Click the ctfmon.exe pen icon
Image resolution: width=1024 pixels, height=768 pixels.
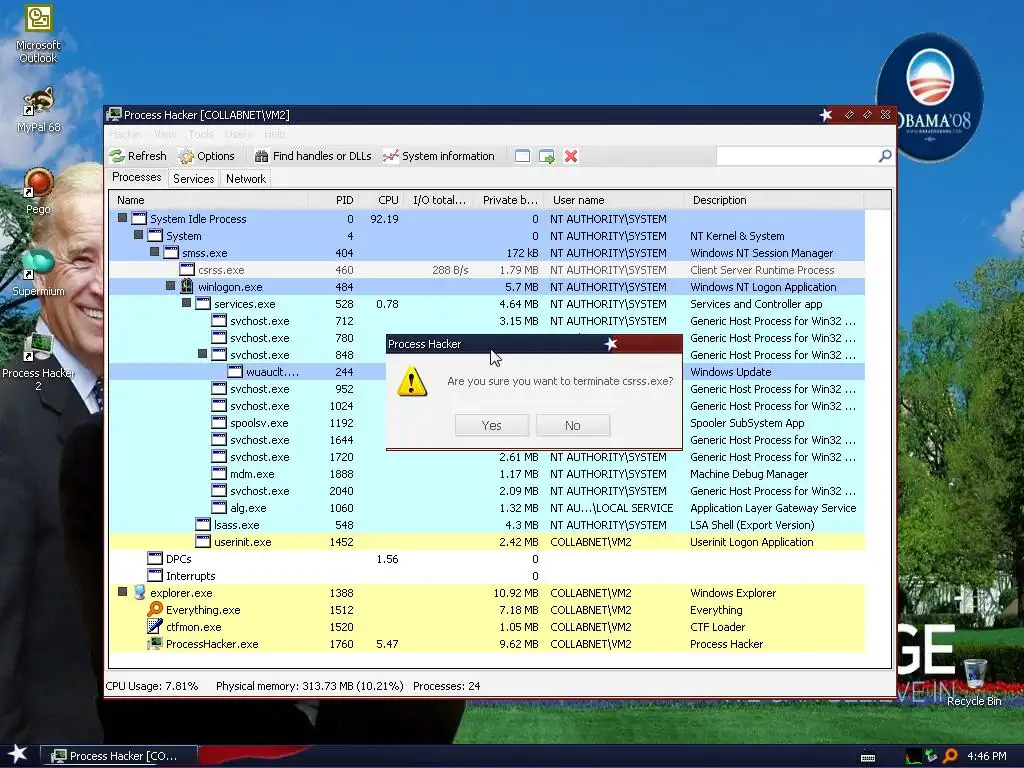click(x=155, y=626)
